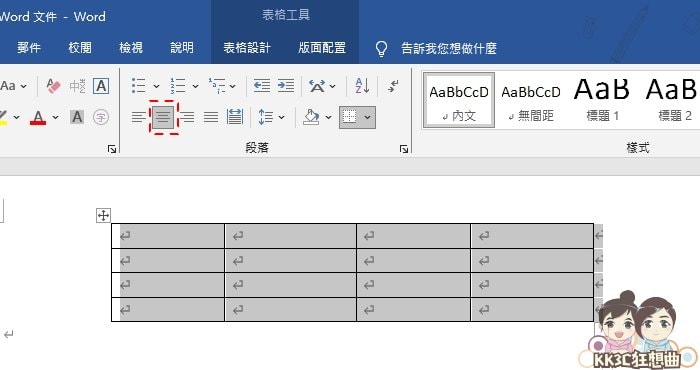Increase paragraph indent
The height and width of the screenshot is (370, 700).
[x=286, y=85]
